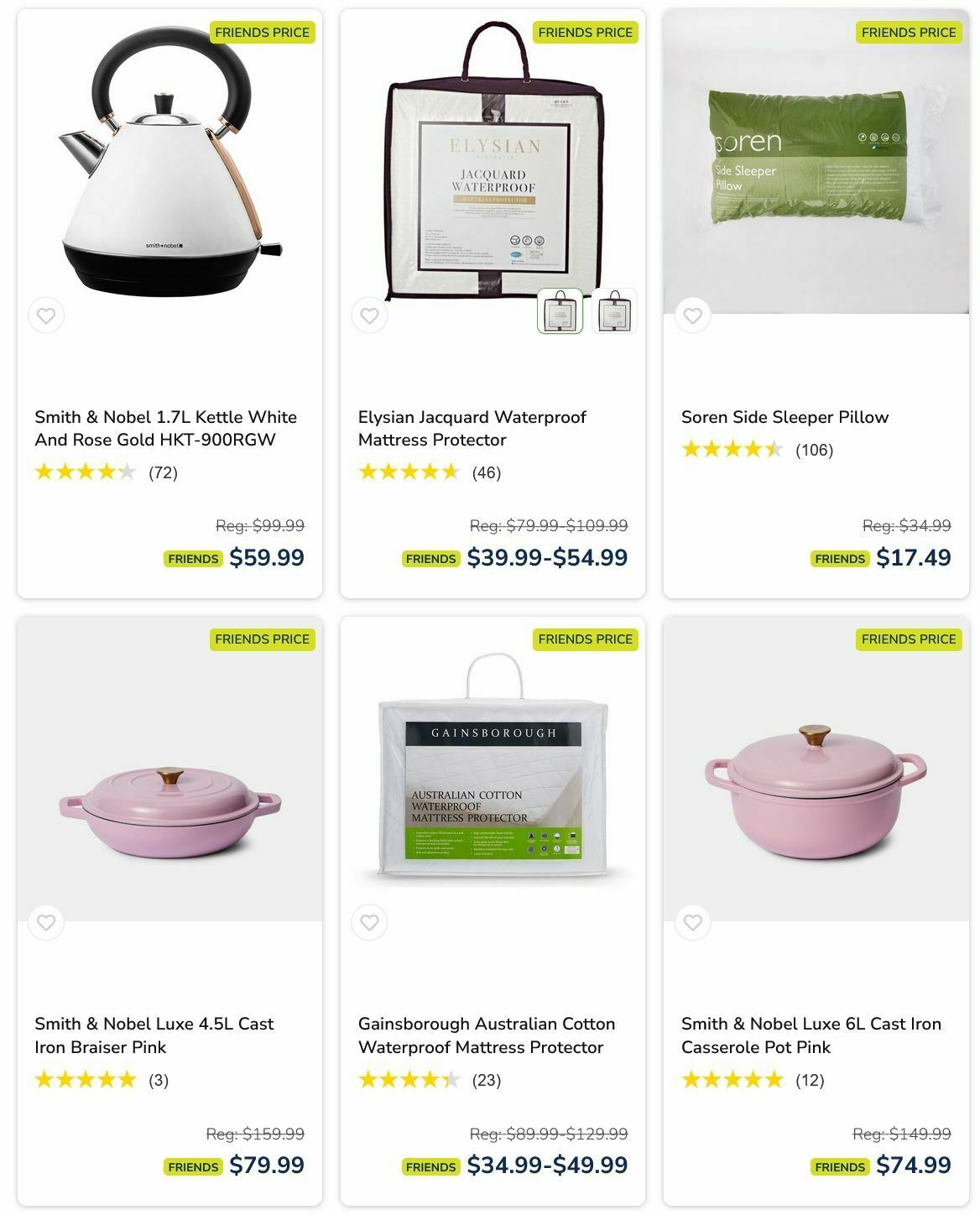
Task: Select first Elysian protector thumbnail variant
Action: click(560, 311)
